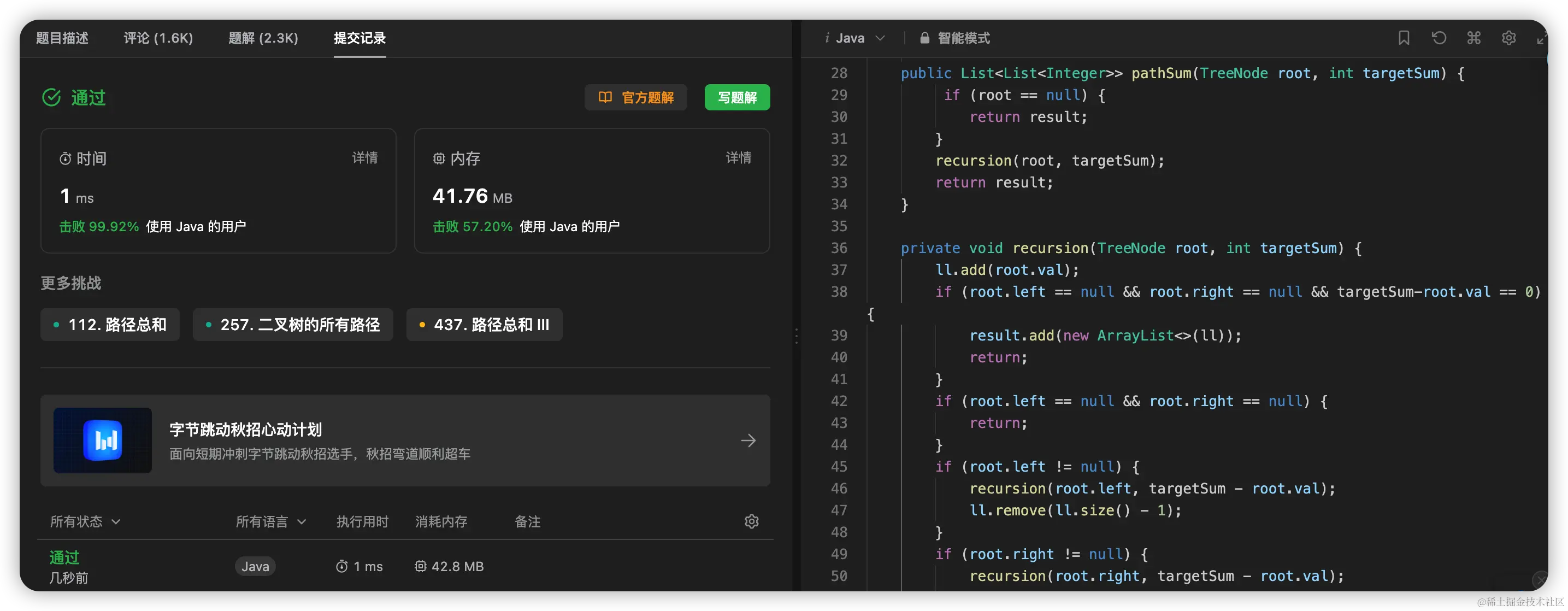Click the fullscreen expand editor icon

coord(1542,39)
